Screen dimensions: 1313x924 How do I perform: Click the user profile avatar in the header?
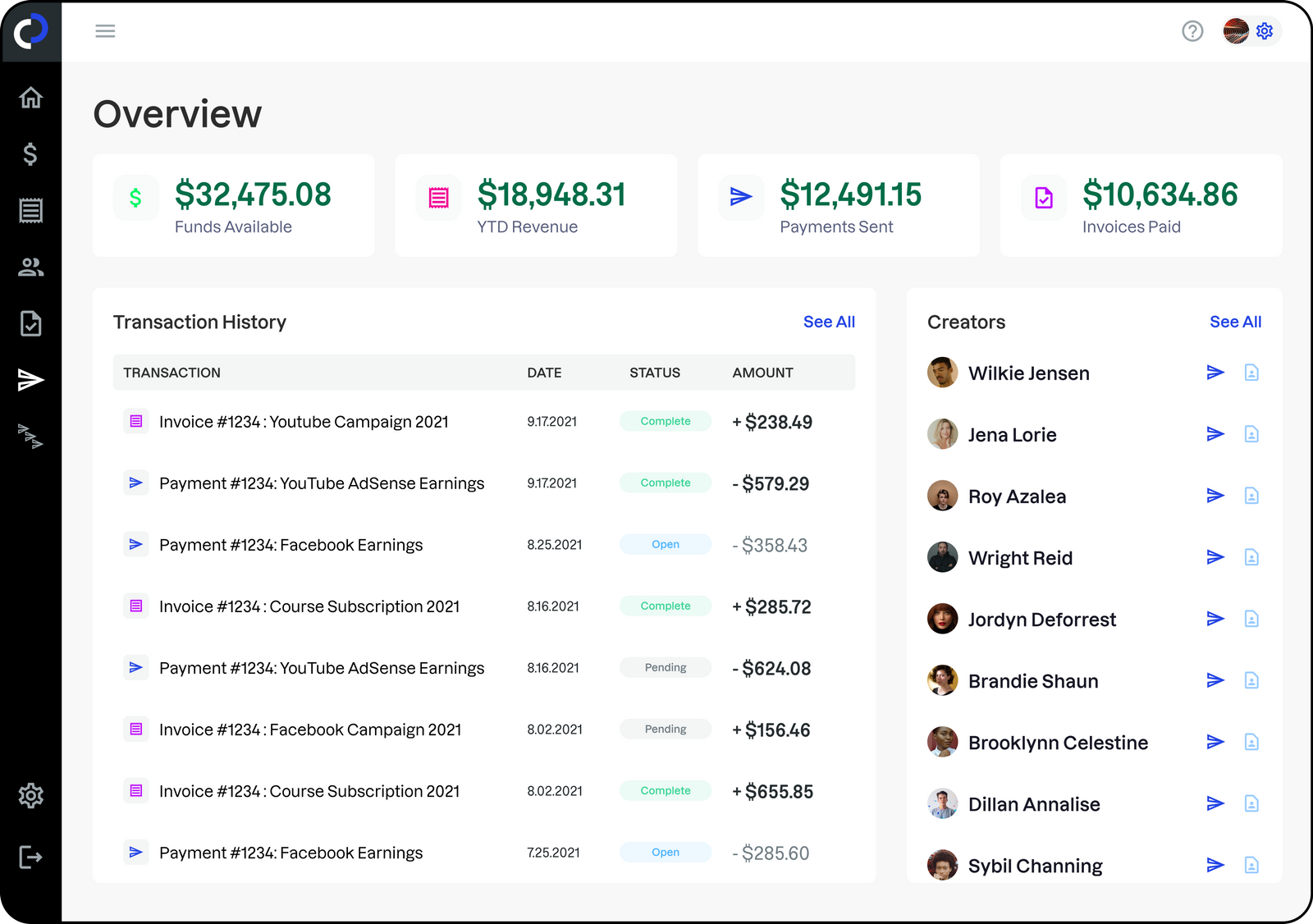1234,31
